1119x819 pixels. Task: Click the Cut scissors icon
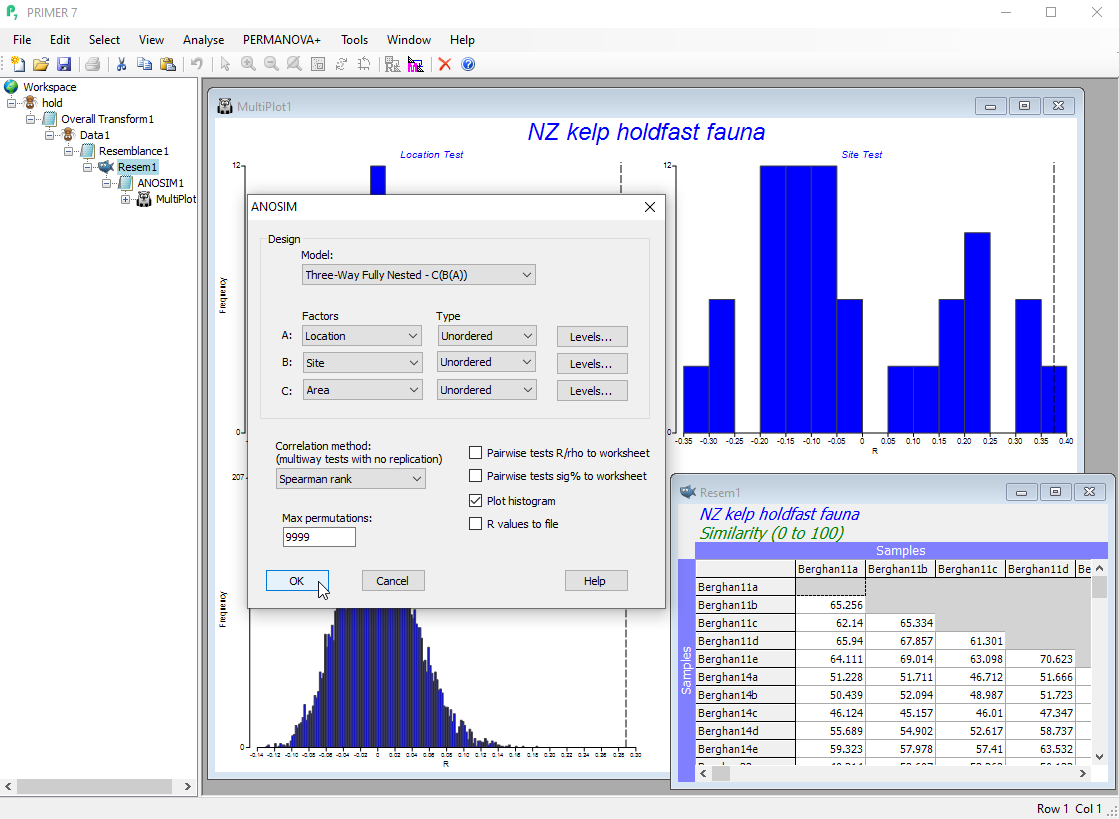(x=121, y=64)
